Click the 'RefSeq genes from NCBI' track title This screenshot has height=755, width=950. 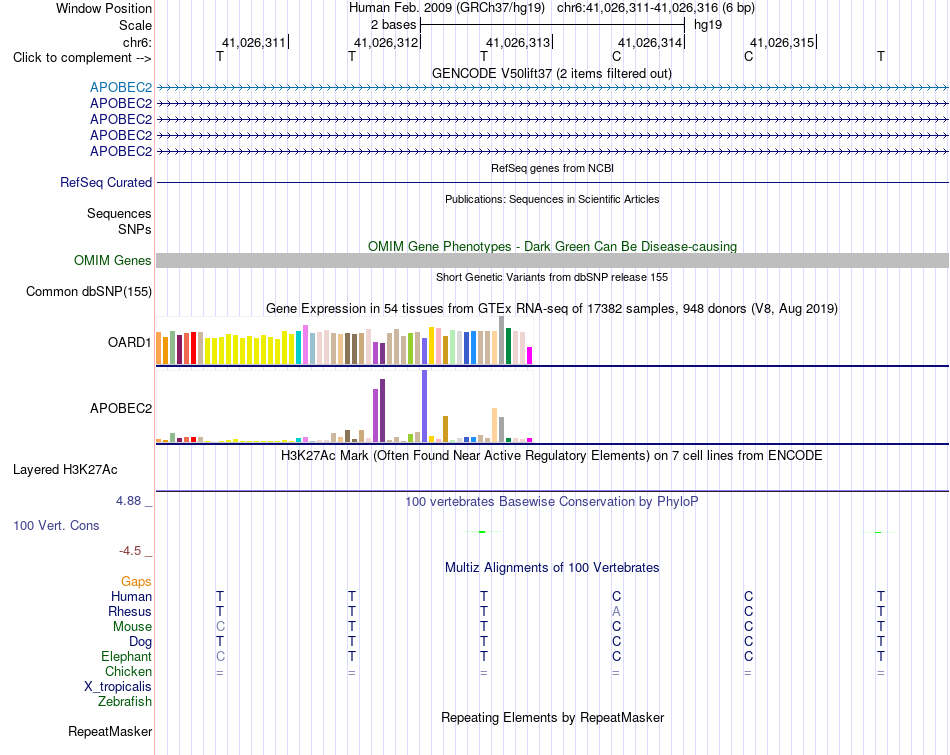coord(552,168)
